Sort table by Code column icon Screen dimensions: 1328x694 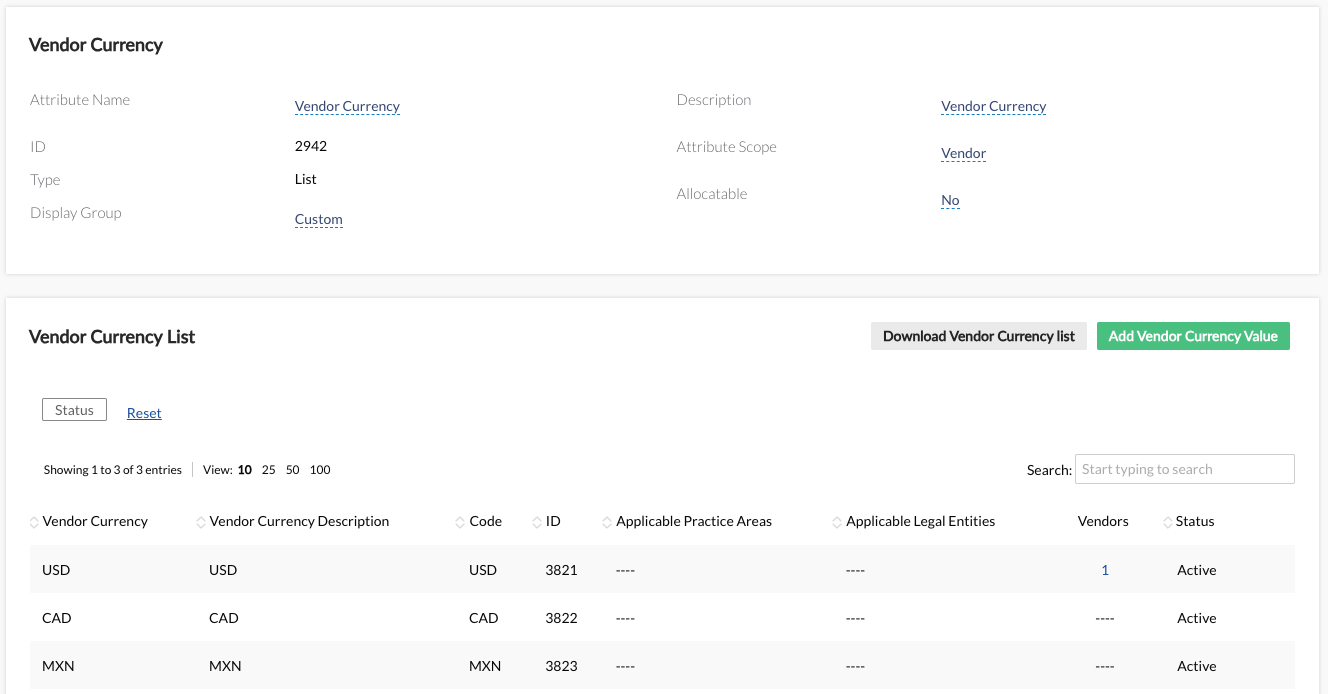click(460, 522)
